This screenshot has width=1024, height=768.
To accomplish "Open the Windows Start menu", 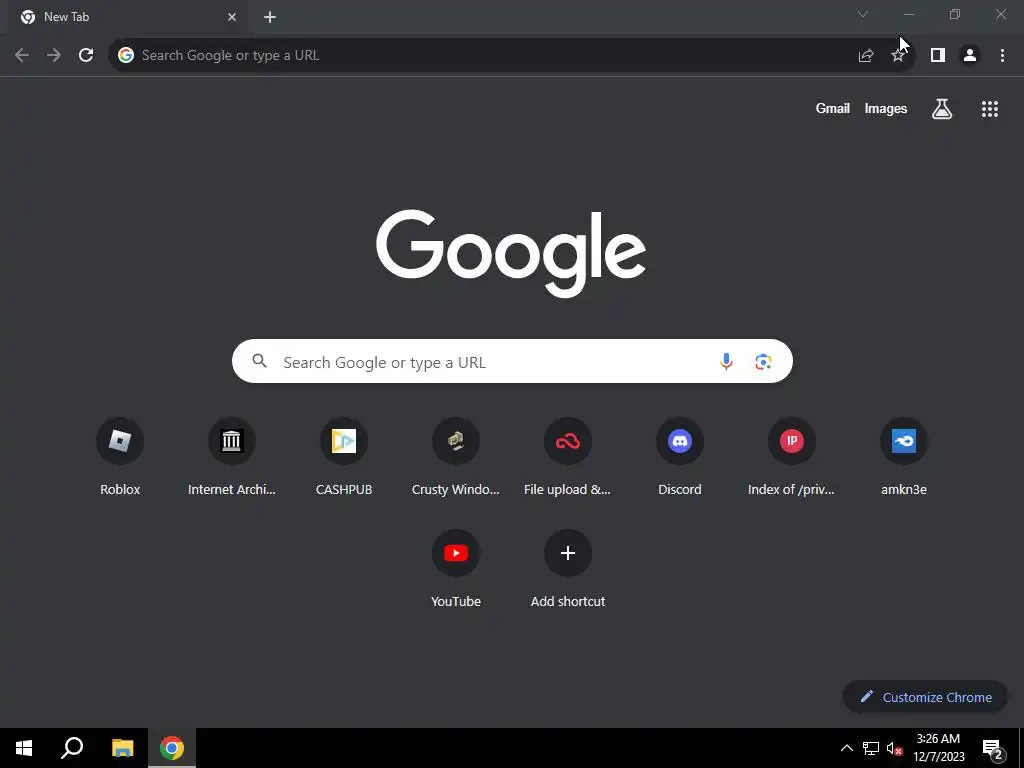I will coord(24,748).
